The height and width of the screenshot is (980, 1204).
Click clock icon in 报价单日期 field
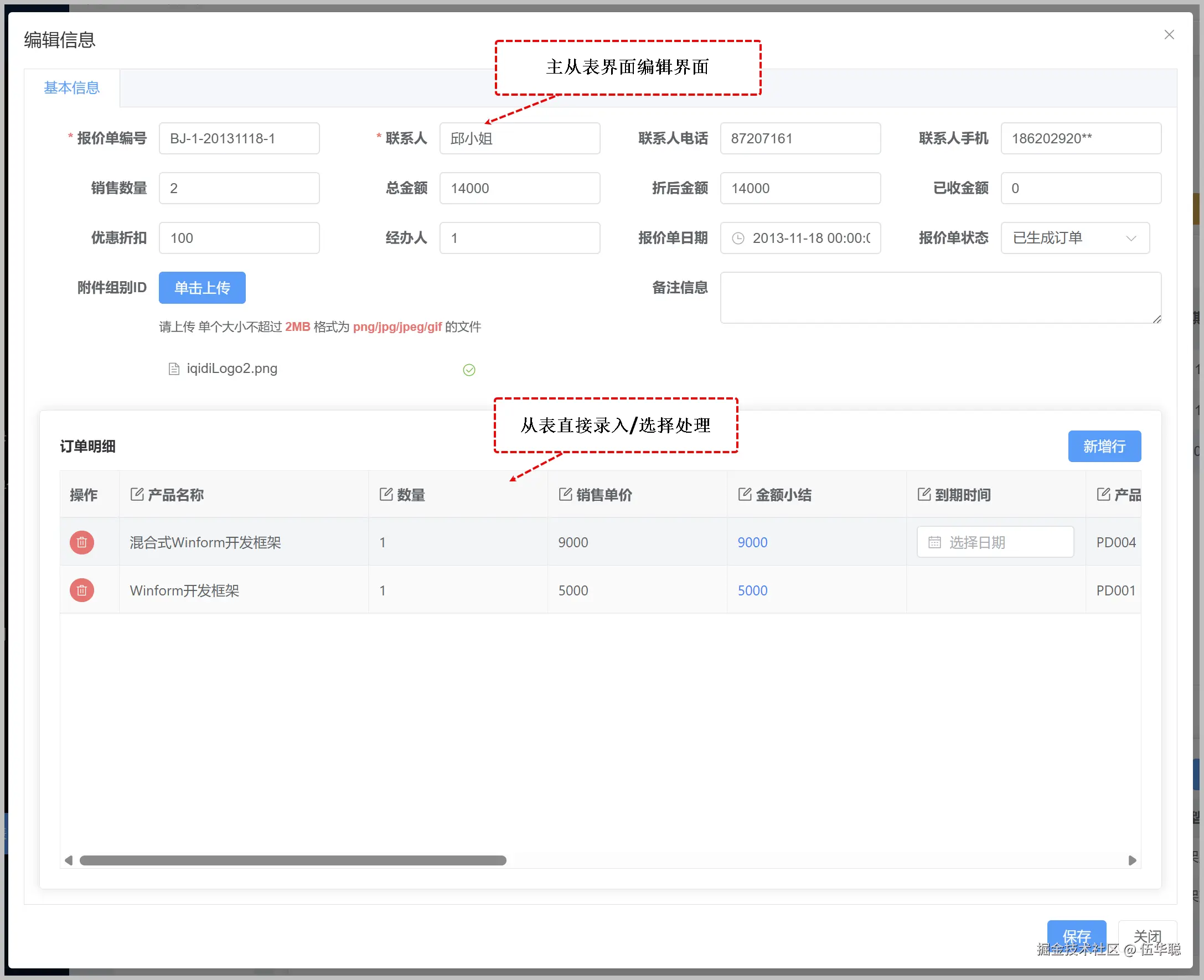pos(738,238)
